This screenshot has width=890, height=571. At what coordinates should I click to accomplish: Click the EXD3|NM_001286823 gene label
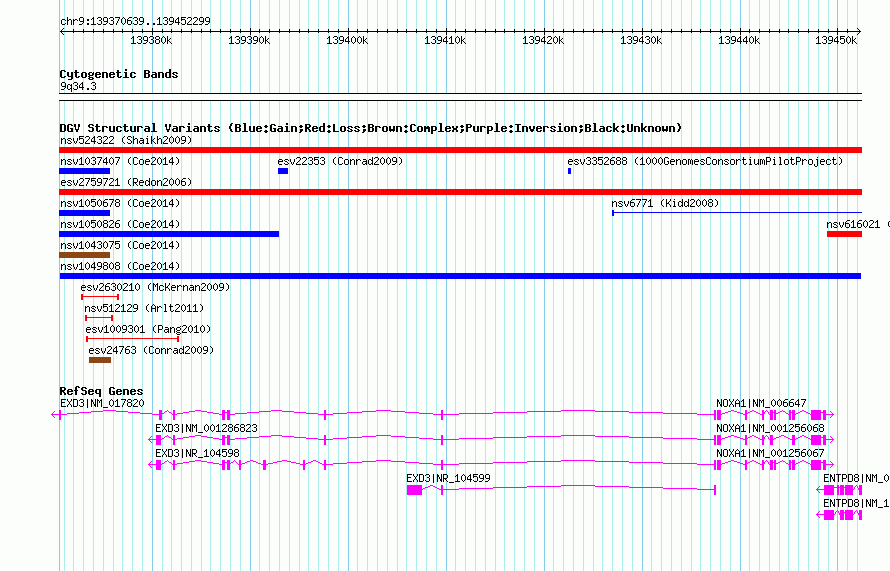(207, 428)
